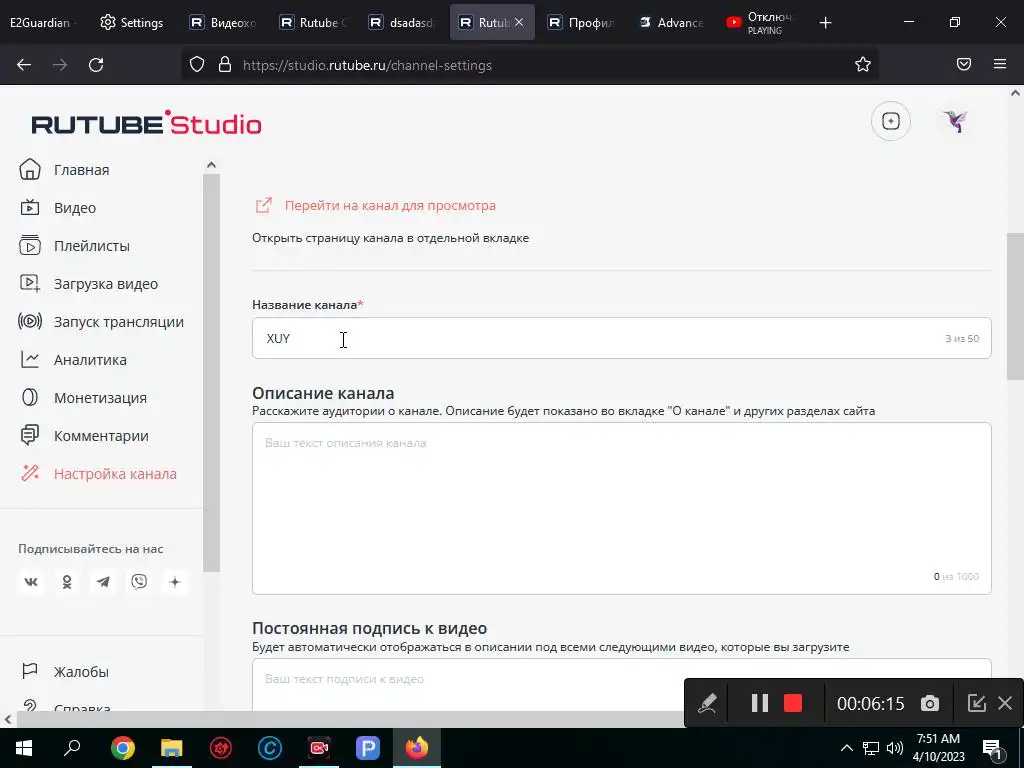
Task: Click the URL address bar
Action: click(x=529, y=64)
